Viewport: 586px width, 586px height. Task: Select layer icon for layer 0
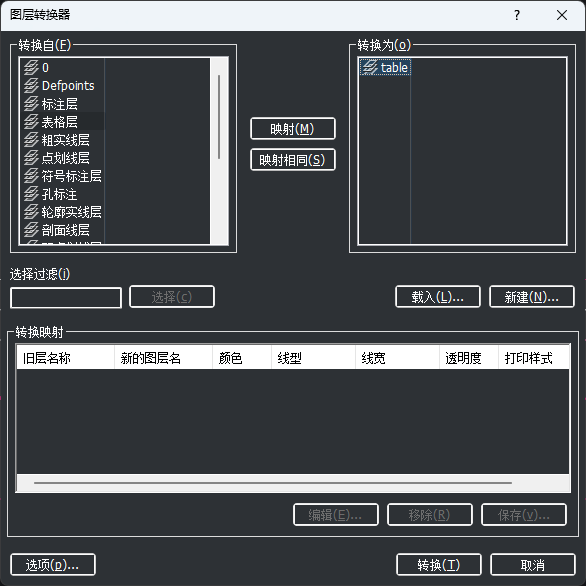click(x=31, y=68)
